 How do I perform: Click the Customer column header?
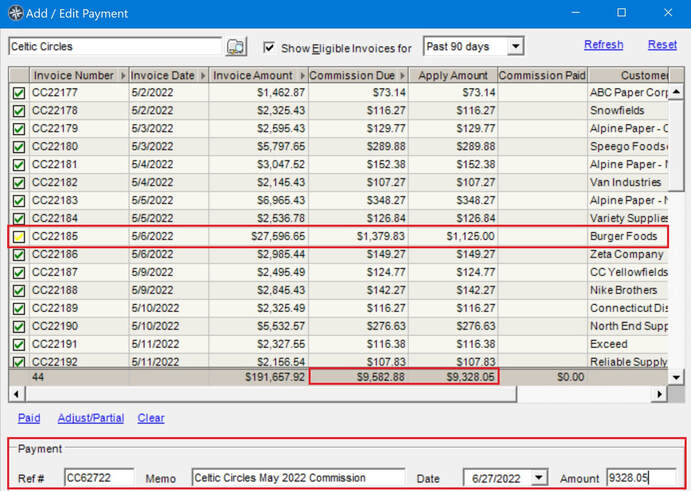coord(628,76)
